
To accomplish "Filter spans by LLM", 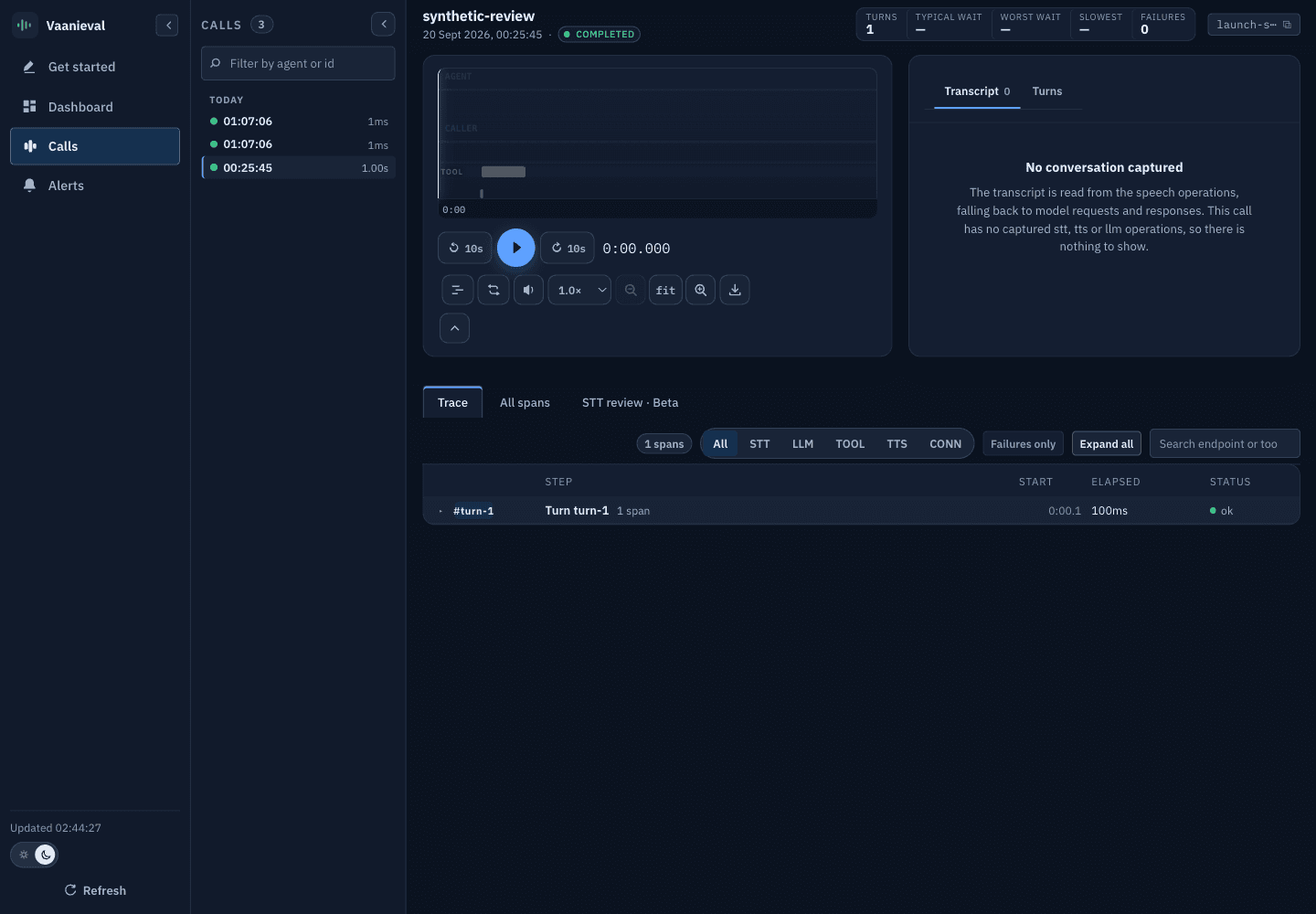I will [x=802, y=444].
